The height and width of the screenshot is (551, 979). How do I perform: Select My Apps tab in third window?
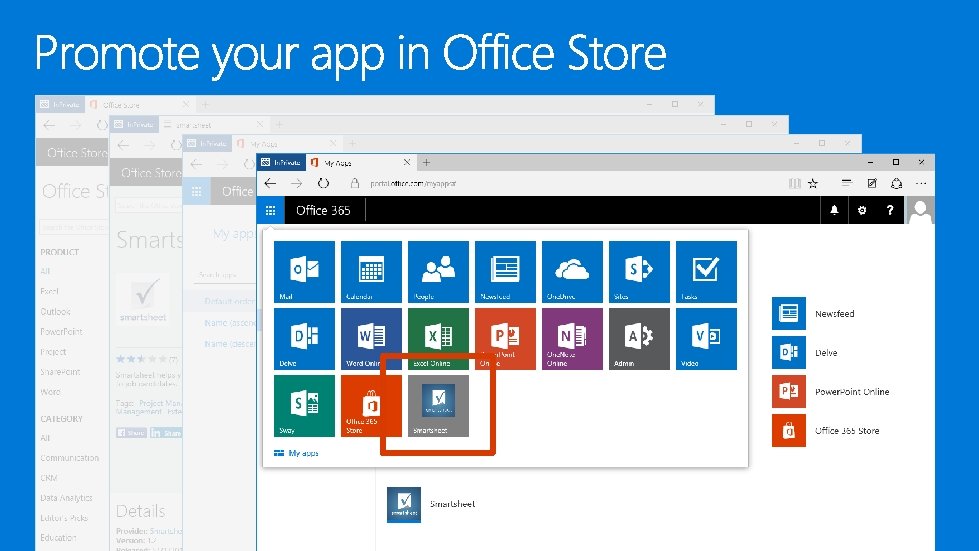pyautogui.click(x=287, y=144)
